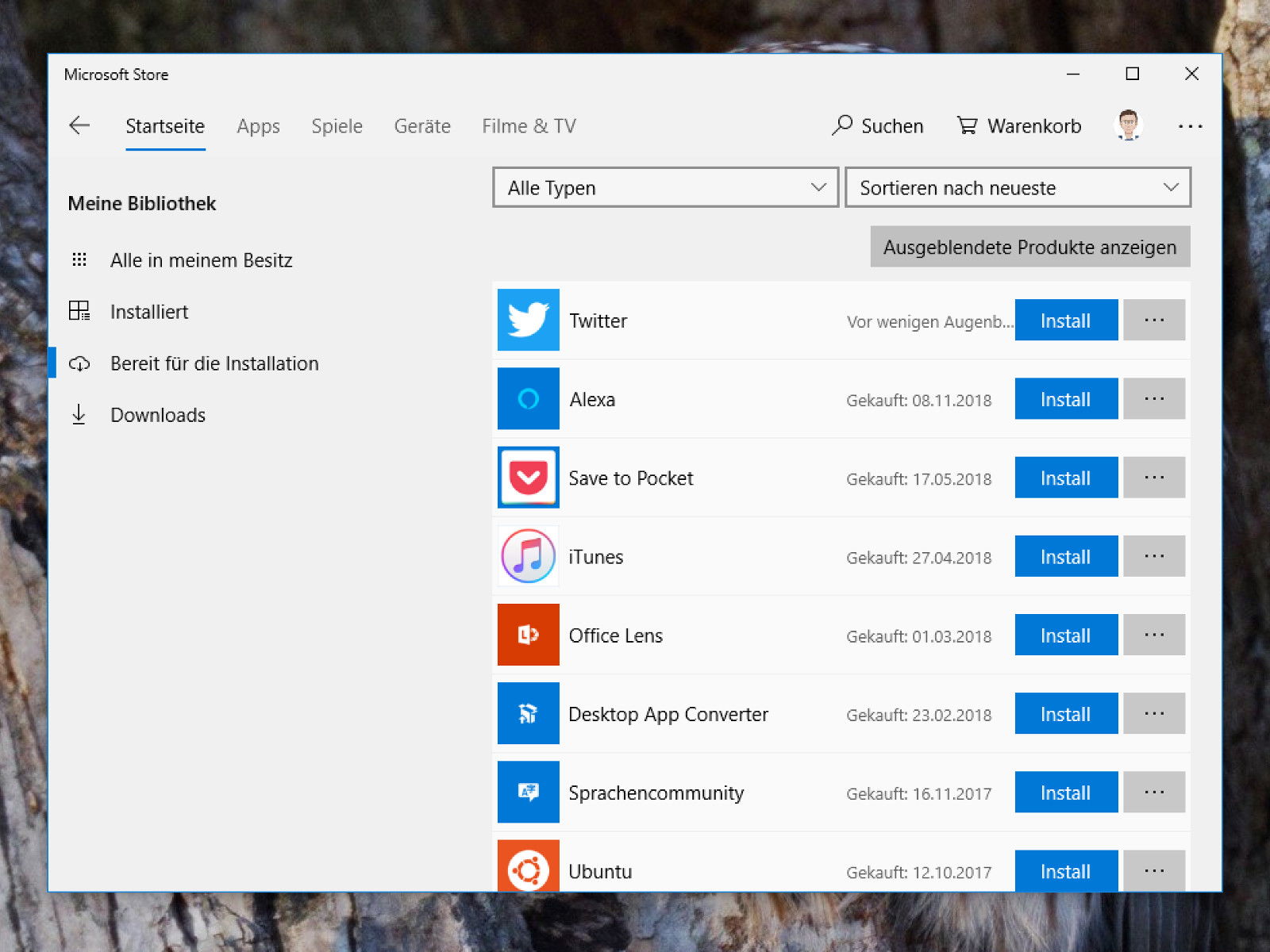Open the Filme & TV tab
The width and height of the screenshot is (1270, 952).
[529, 126]
